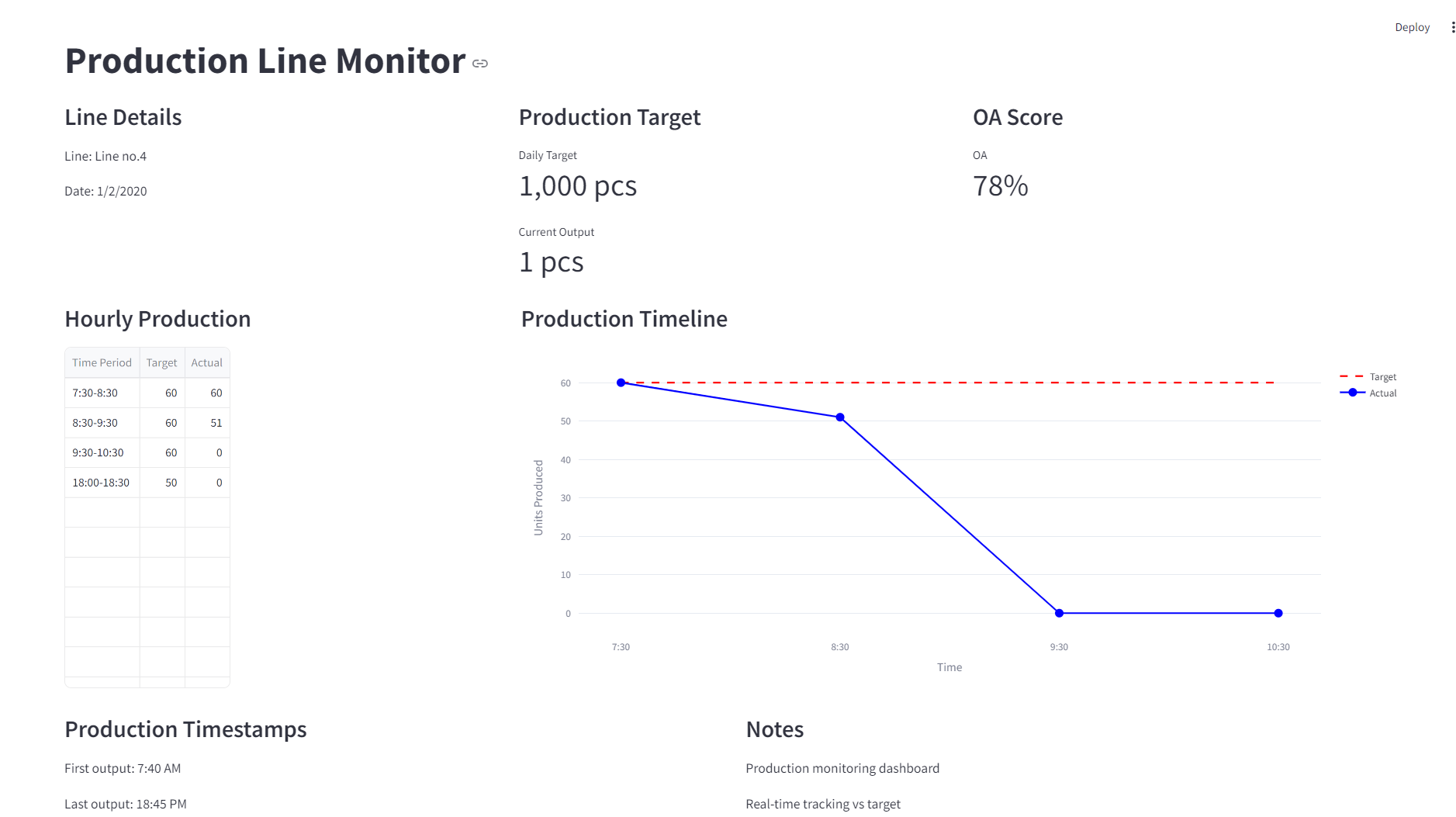Select the 8:30-9:30 time period cell
1456x817 pixels.
[102, 423]
